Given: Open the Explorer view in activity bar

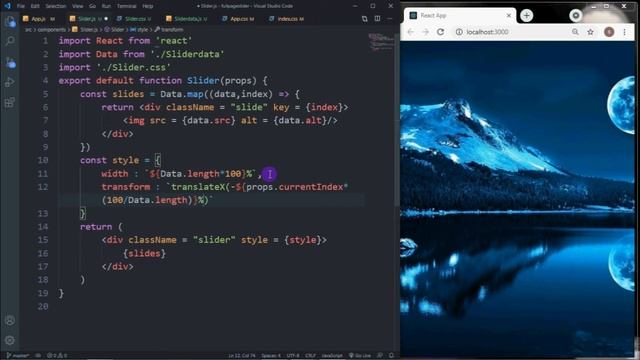Looking at the screenshot, I should click(x=10, y=21).
